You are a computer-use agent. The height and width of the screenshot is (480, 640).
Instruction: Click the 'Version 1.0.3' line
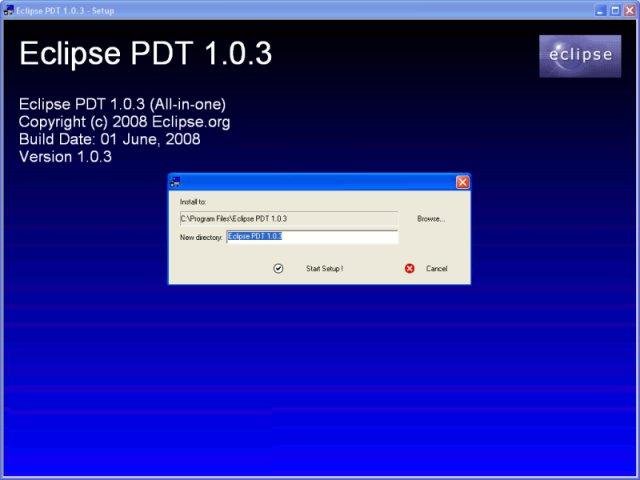(65, 157)
